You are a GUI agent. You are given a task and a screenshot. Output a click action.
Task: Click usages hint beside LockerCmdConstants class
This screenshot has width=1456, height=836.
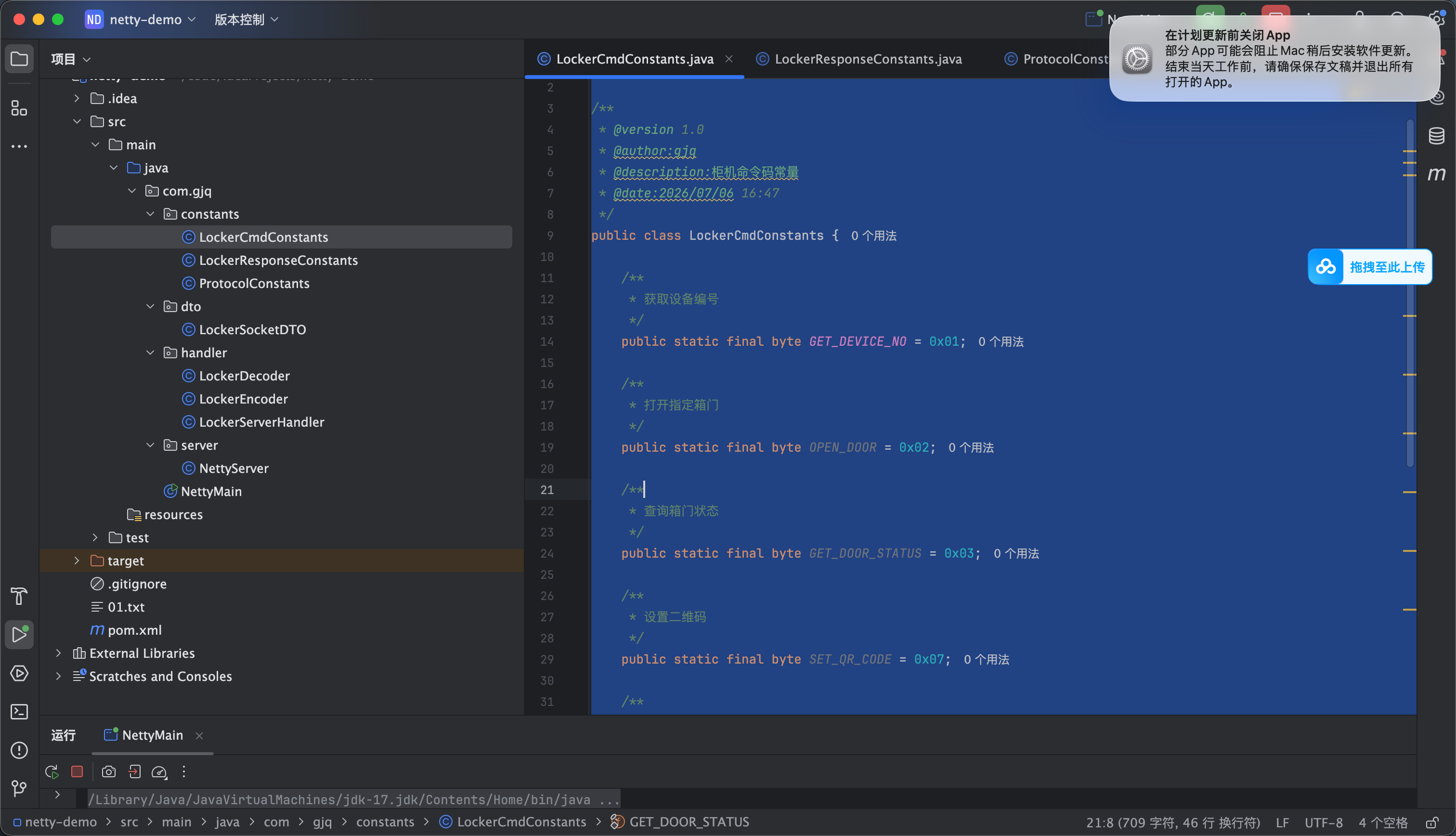tap(873, 235)
